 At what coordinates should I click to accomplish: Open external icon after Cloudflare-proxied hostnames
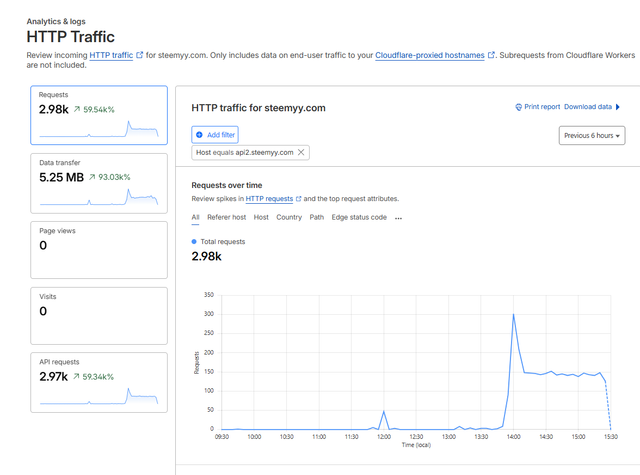click(x=491, y=55)
